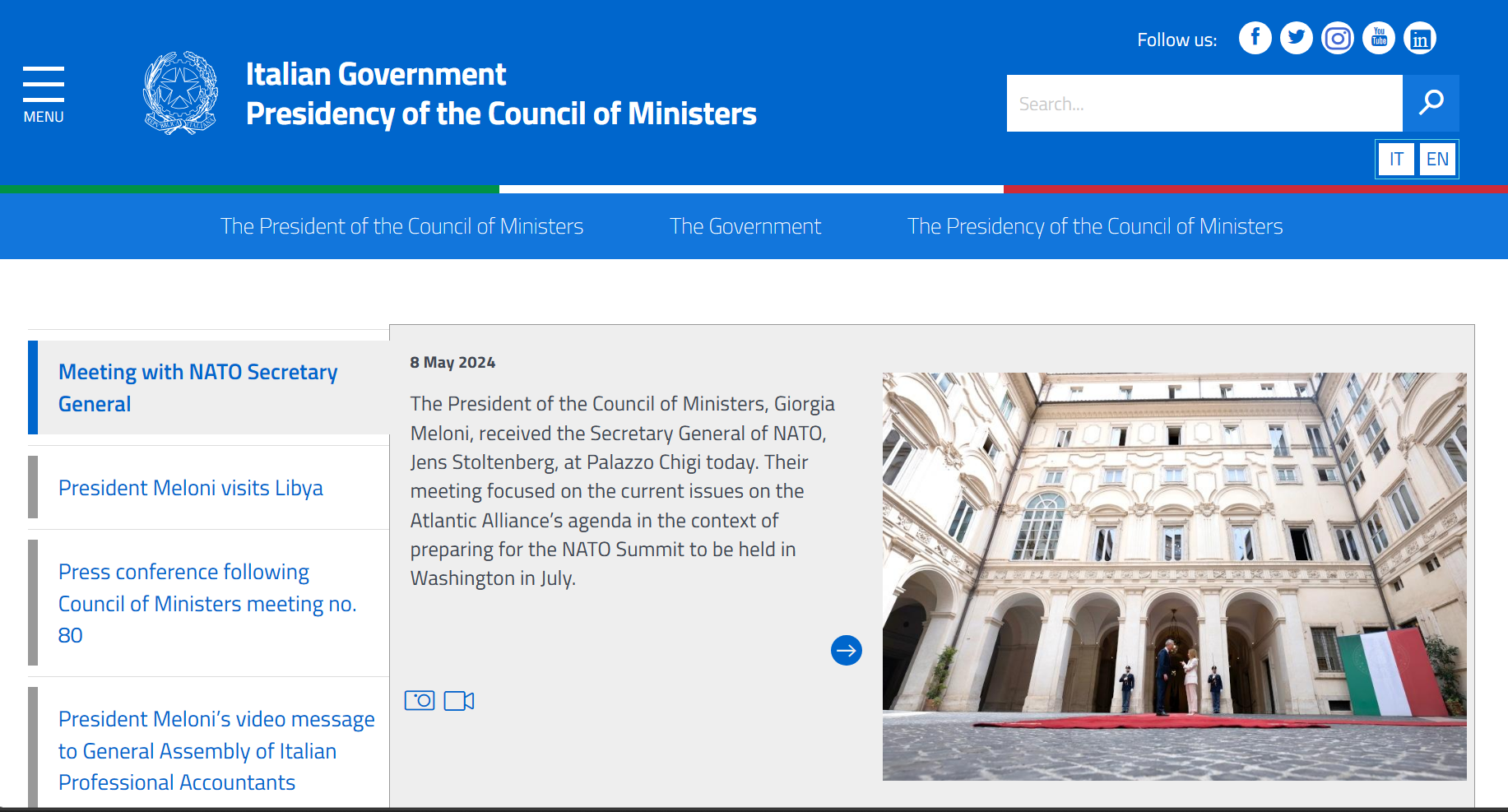Open the YouTube social icon

point(1378,38)
